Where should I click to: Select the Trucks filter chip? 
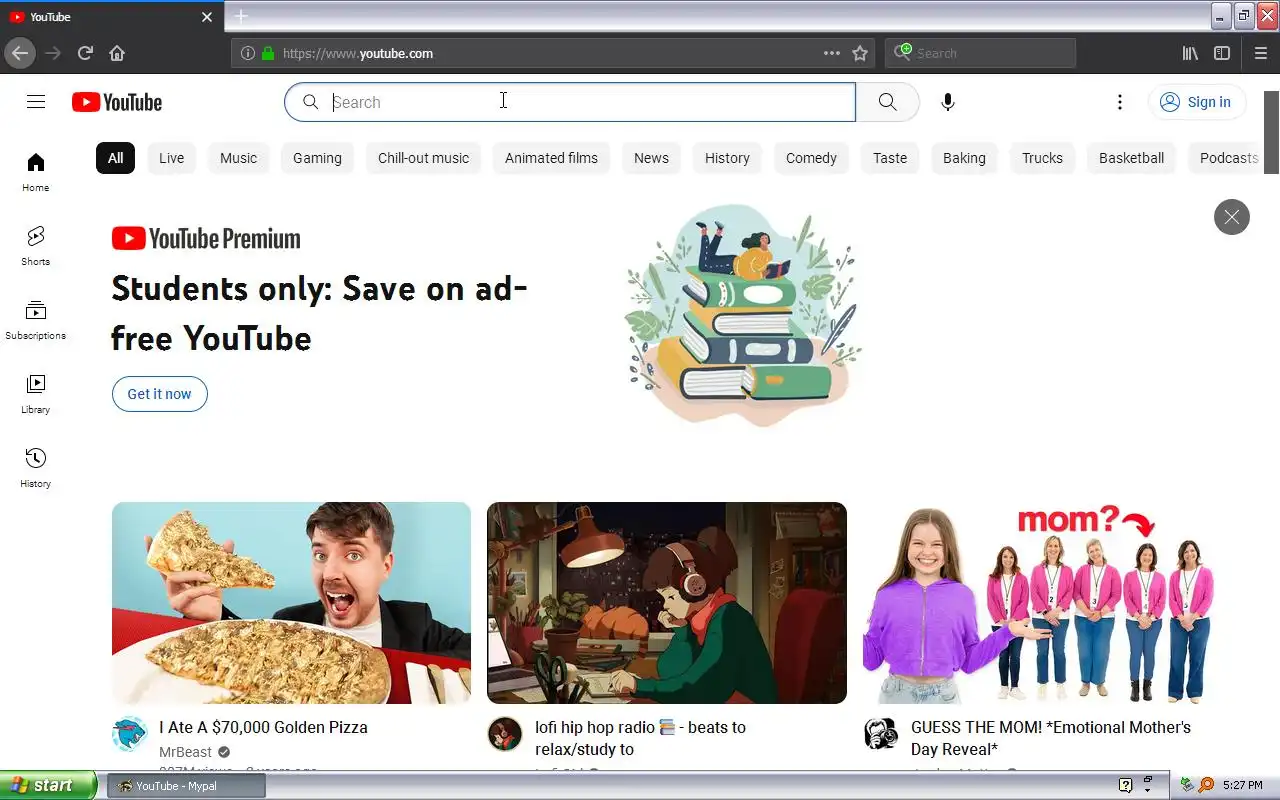[1042, 158]
